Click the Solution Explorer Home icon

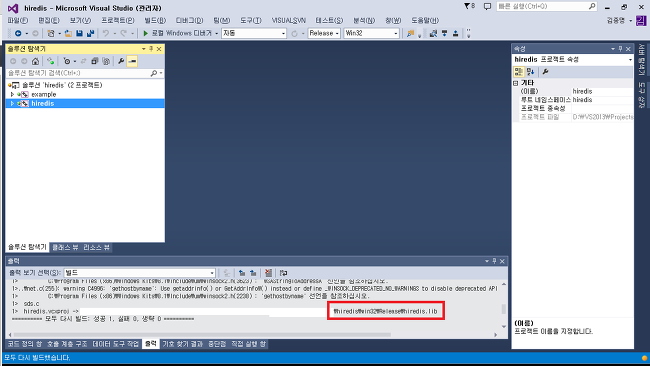pyautogui.click(x=36, y=61)
